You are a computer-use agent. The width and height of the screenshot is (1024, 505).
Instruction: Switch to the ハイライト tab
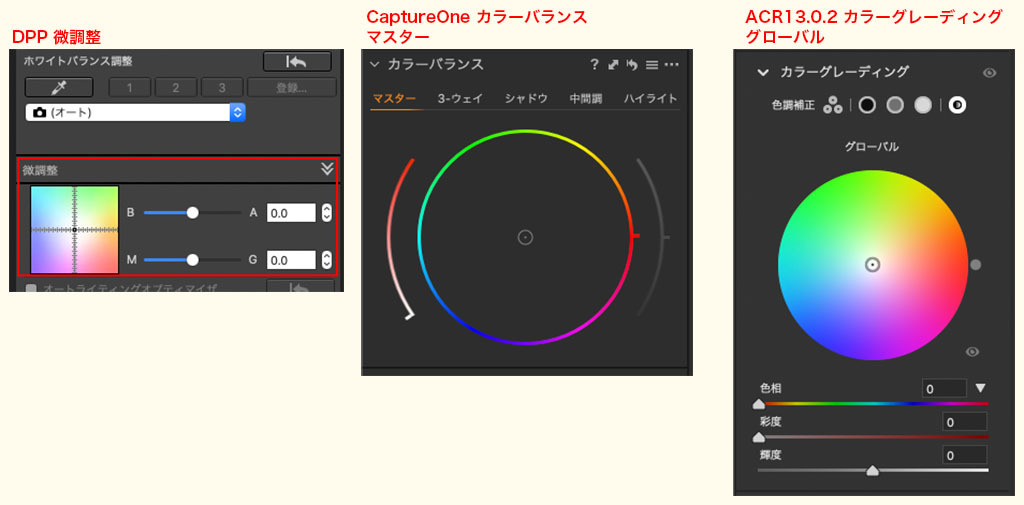tap(650, 99)
